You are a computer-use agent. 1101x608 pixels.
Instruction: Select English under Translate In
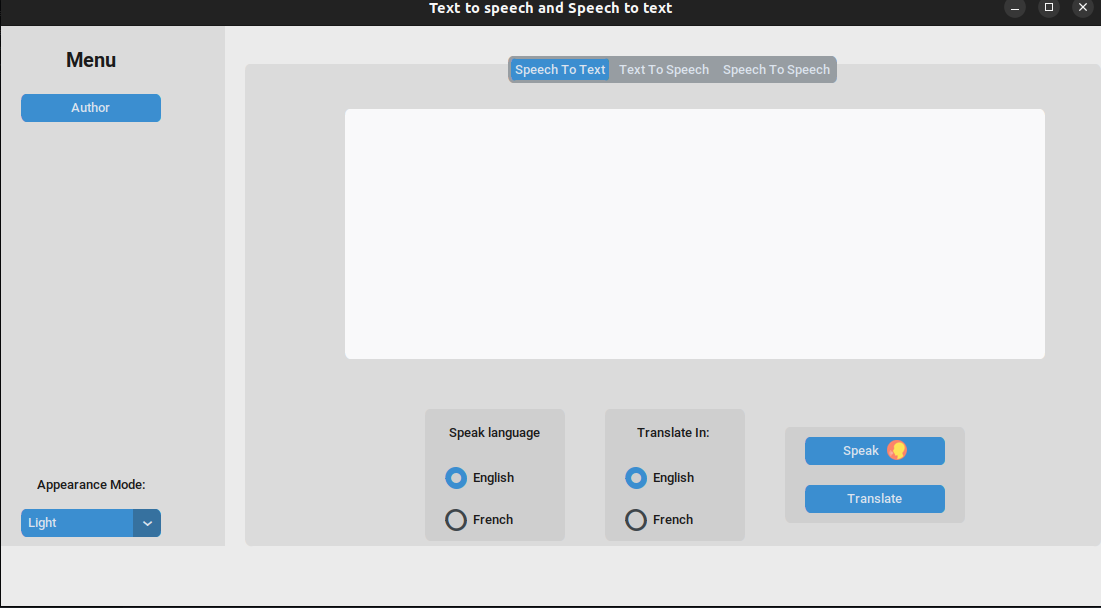click(636, 478)
